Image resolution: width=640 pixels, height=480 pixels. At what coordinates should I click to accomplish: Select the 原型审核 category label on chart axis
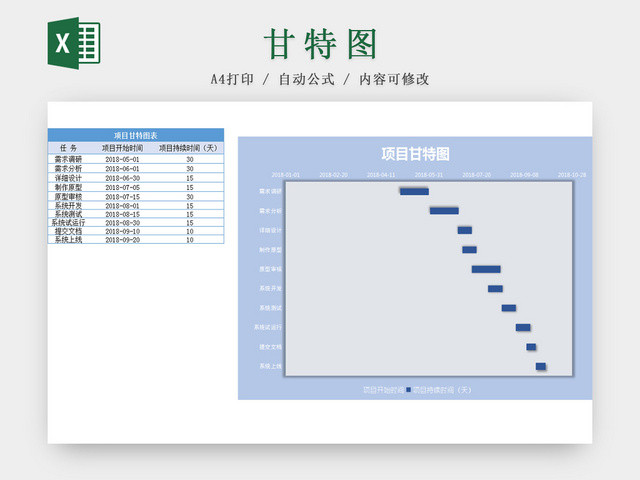tap(270, 269)
